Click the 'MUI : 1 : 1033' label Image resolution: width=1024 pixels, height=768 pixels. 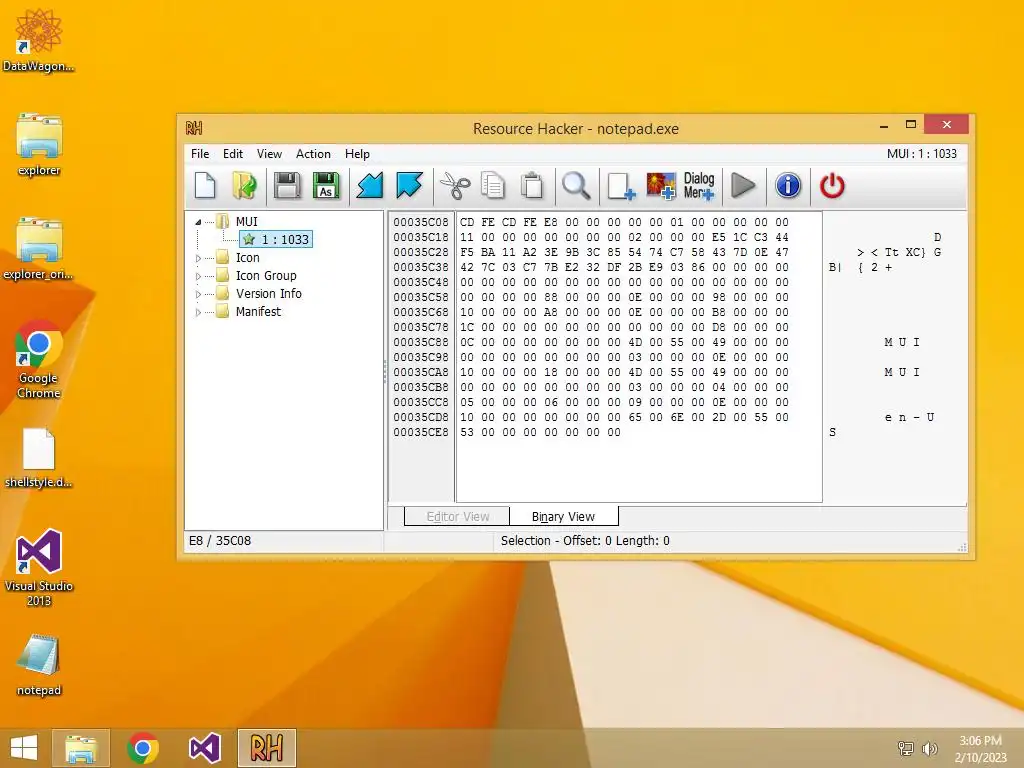921,153
